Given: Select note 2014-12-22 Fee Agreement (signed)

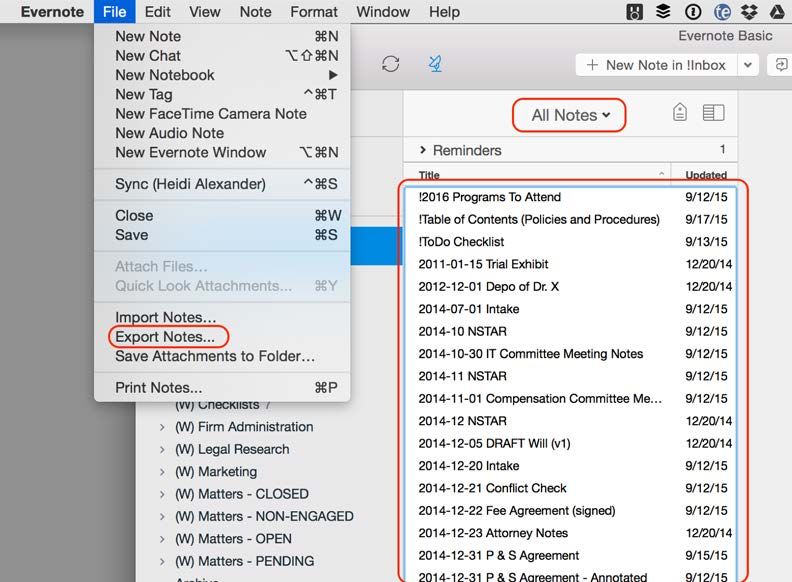Looking at the screenshot, I should (x=571, y=511).
